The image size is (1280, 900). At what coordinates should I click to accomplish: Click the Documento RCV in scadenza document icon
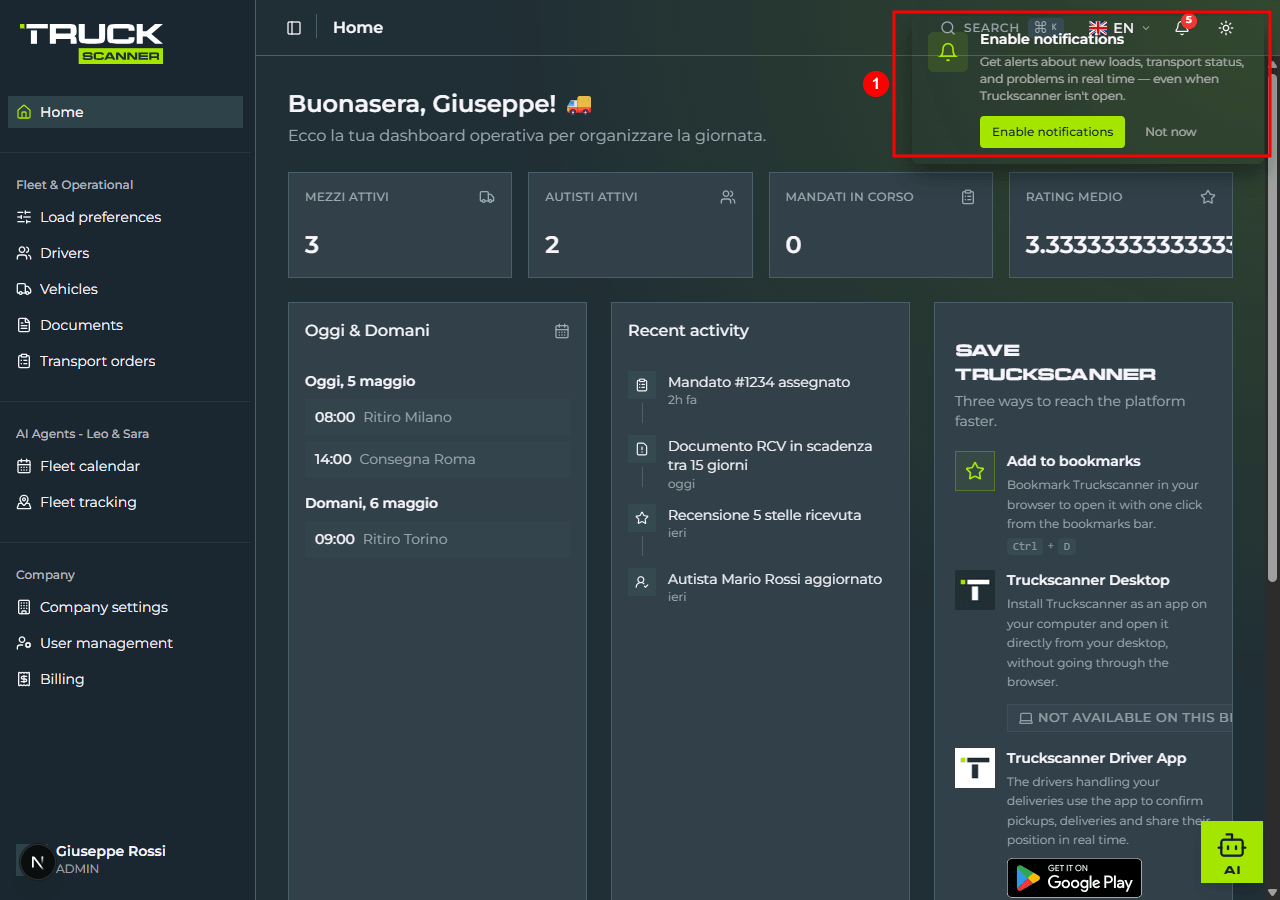(x=642, y=448)
